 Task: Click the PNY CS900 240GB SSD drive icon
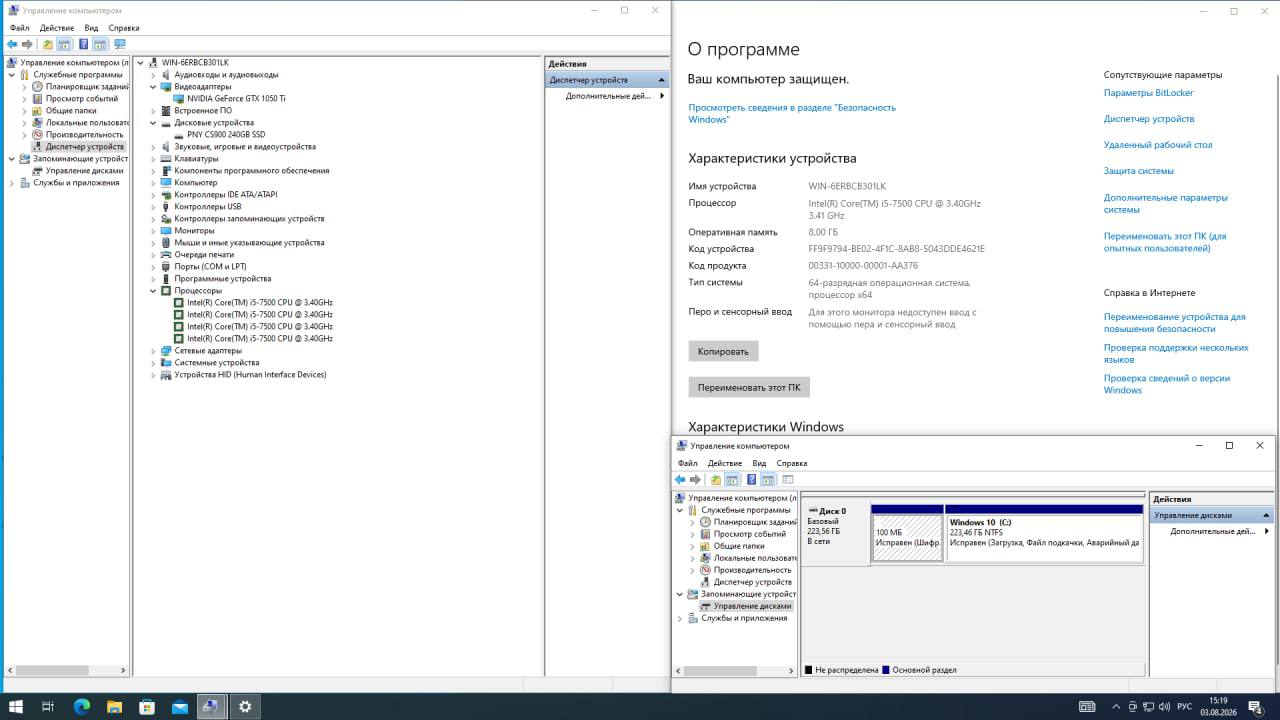click(x=179, y=135)
